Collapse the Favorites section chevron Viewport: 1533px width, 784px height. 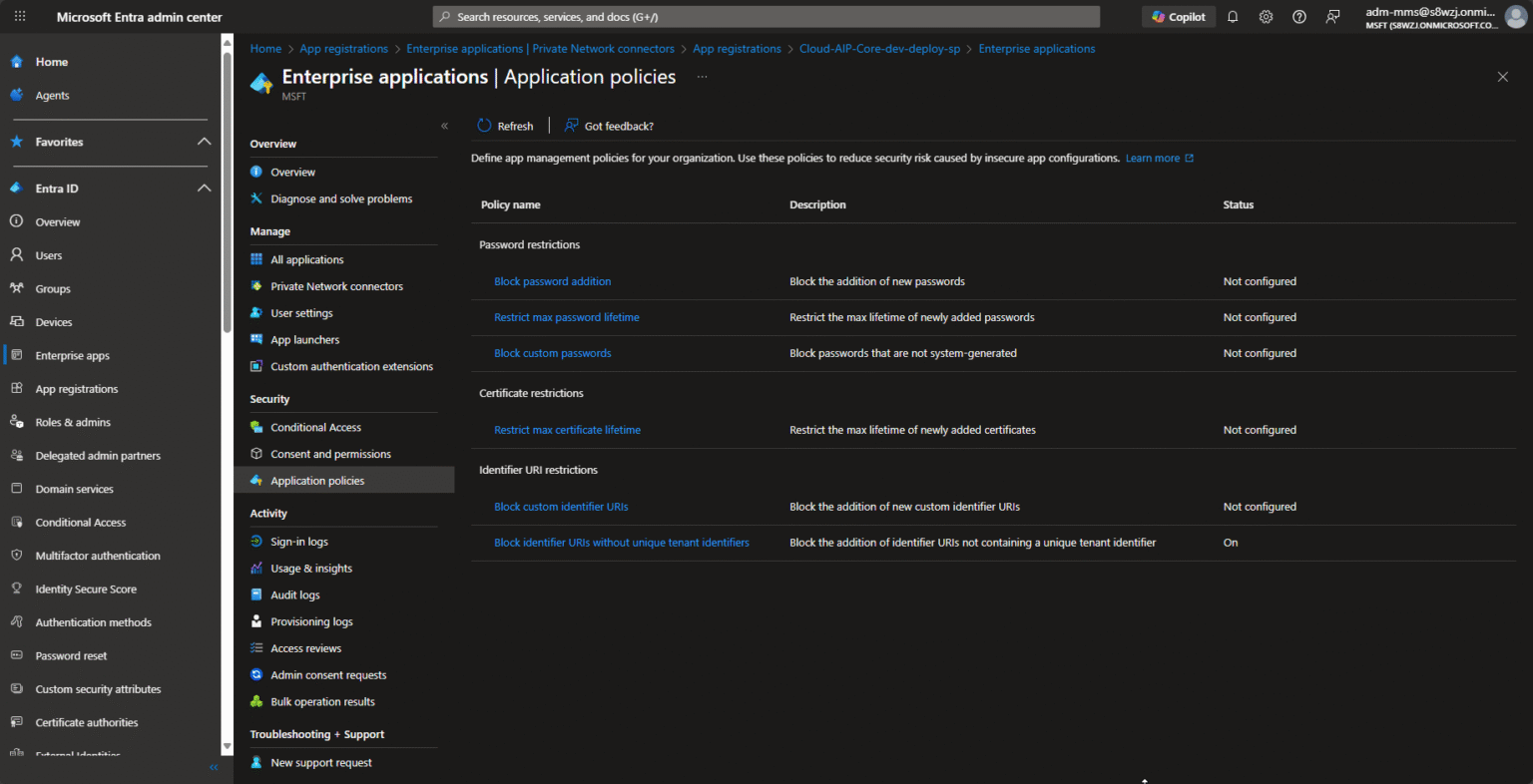[x=204, y=142]
